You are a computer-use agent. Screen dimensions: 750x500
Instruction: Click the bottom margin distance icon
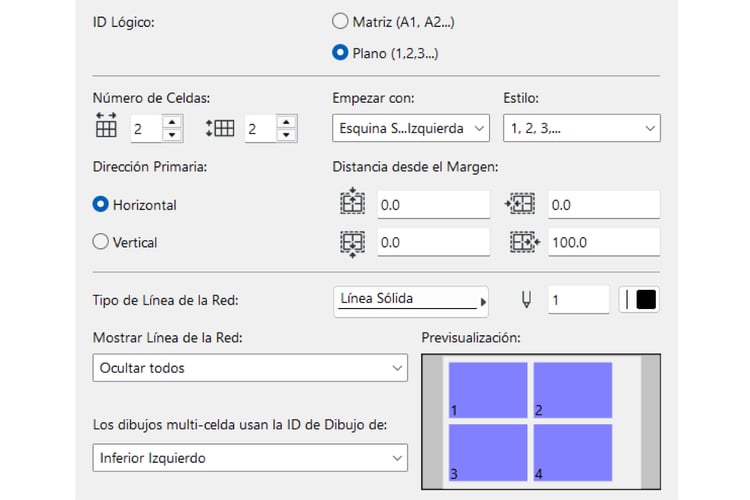point(354,242)
